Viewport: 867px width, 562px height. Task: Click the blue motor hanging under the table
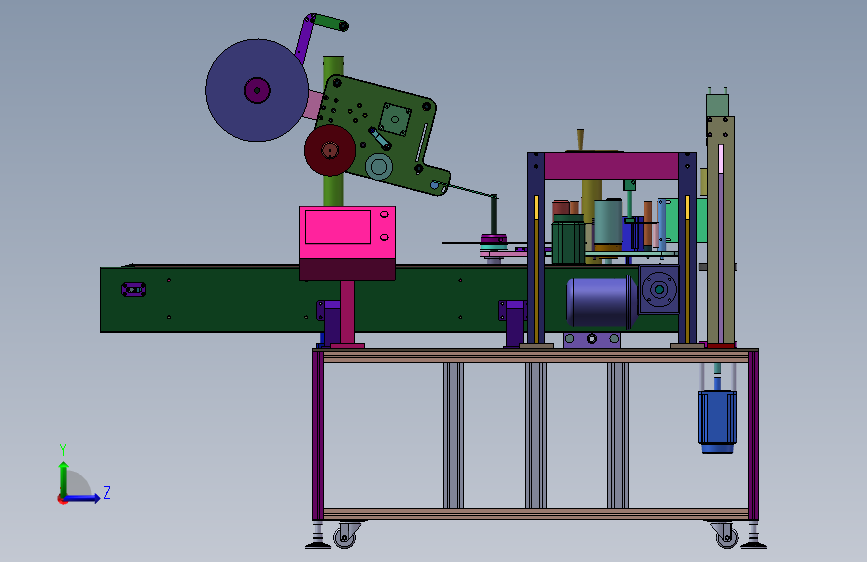(x=717, y=421)
